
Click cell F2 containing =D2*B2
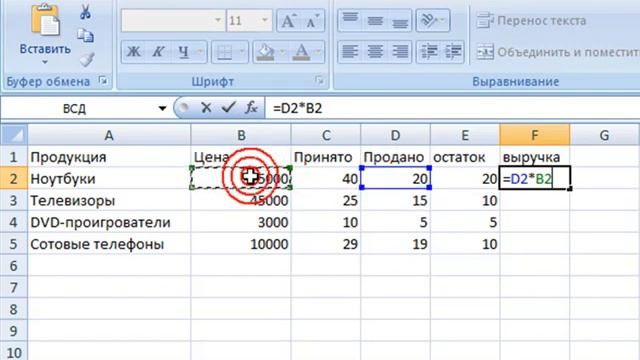click(535, 178)
